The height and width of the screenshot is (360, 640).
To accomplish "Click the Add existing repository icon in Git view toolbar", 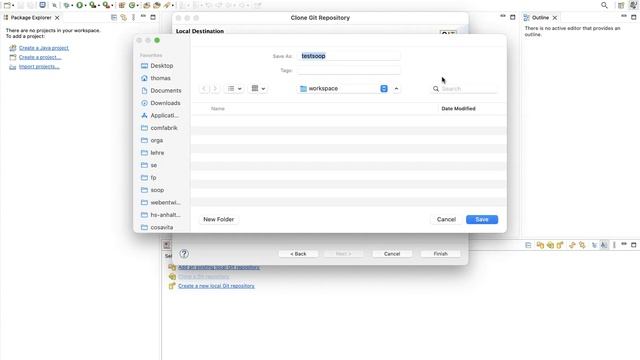I will pyautogui.click(x=540, y=245).
